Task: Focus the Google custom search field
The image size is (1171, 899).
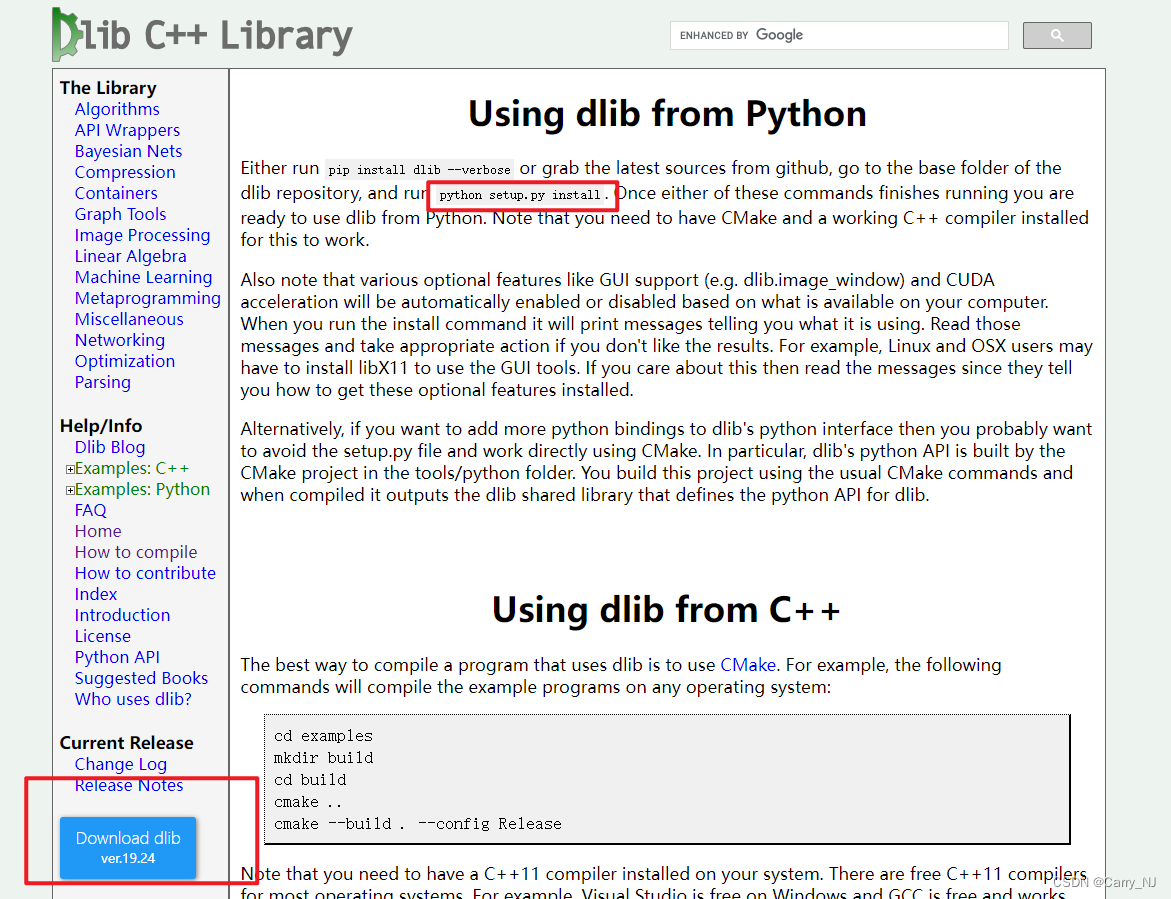Action: click(x=839, y=35)
